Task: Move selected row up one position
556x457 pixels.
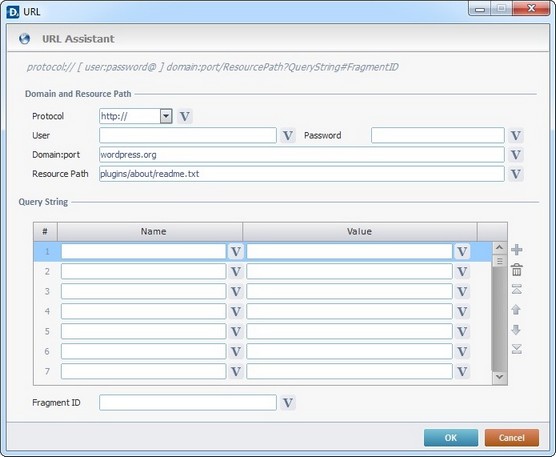Action: (516, 310)
